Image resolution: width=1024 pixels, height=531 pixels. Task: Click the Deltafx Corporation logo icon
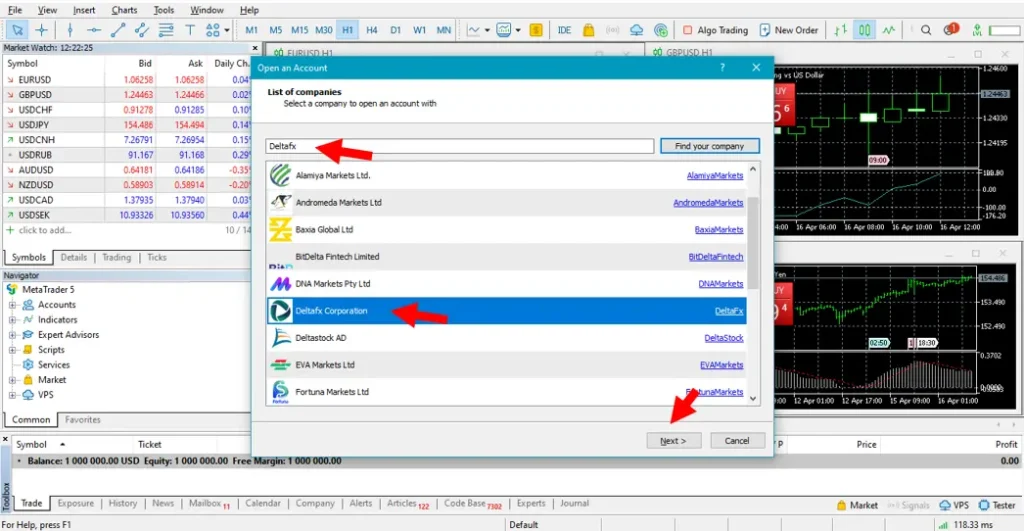click(x=281, y=311)
